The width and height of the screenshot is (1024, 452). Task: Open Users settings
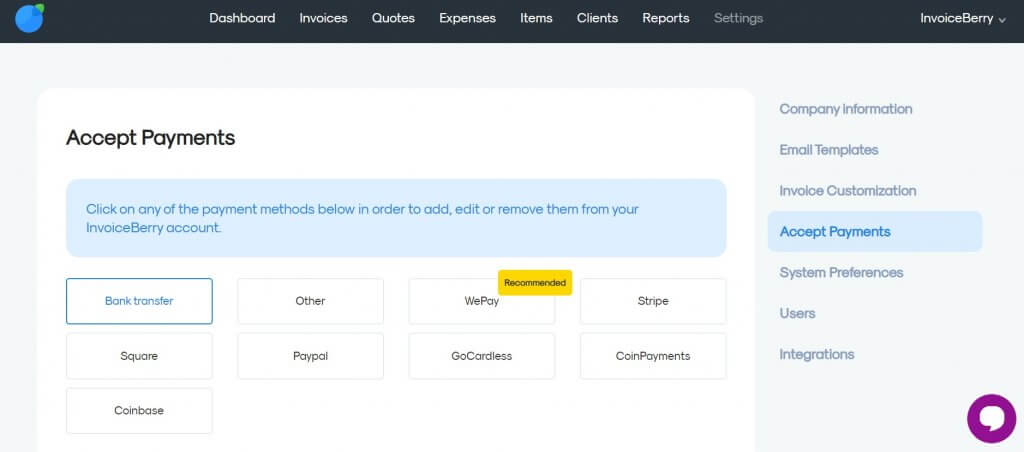click(797, 314)
